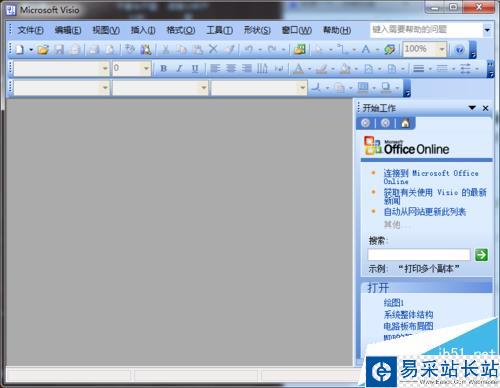Open the 形状(S) menu
Viewport: 500px width, 388px height.
point(257,30)
